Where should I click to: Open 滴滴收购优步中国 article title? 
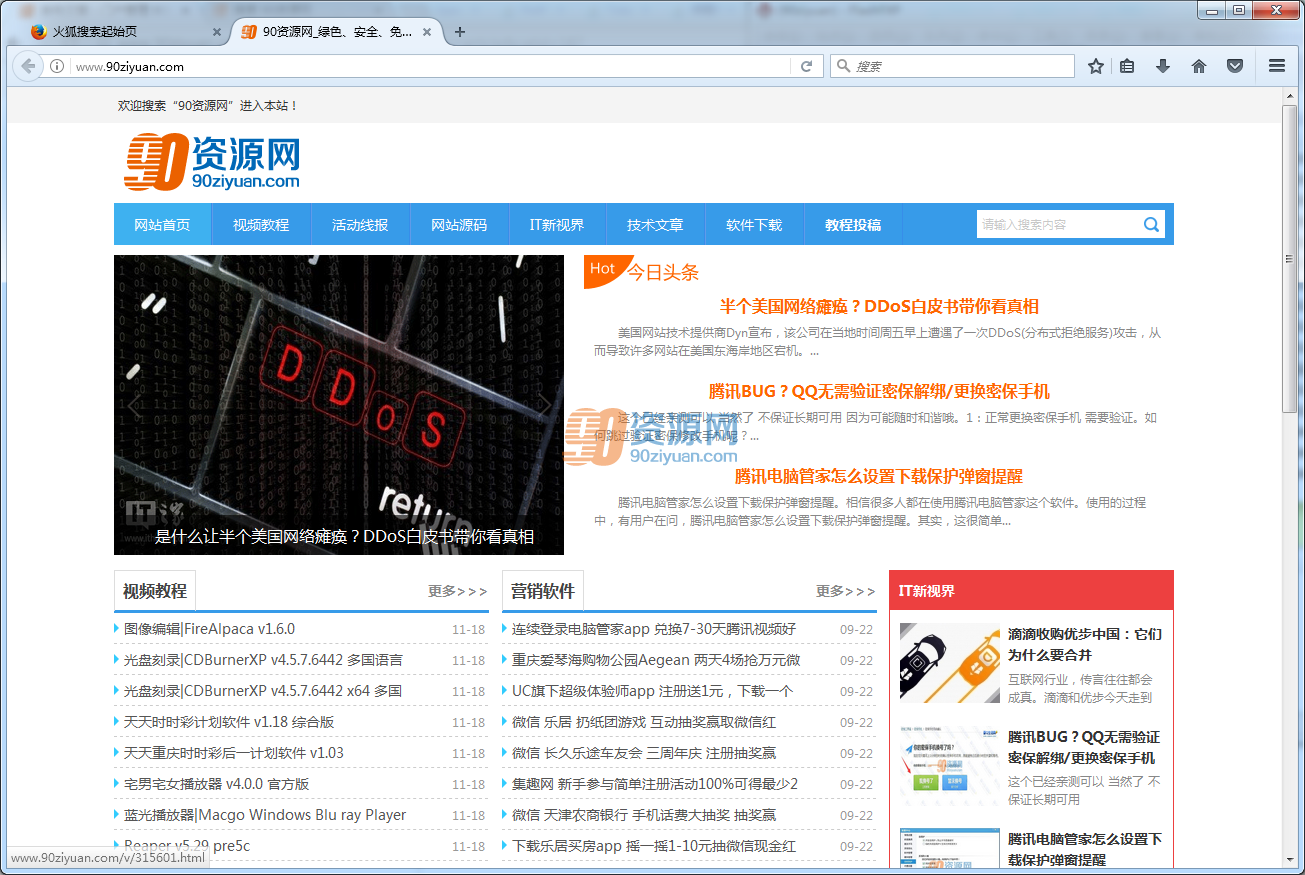[x=1085, y=644]
